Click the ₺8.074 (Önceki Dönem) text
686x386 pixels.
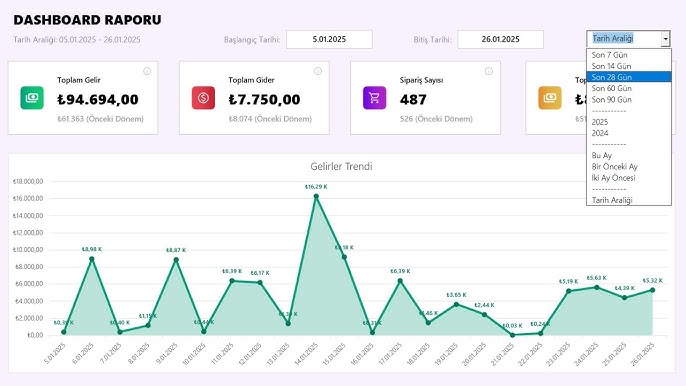270,119
